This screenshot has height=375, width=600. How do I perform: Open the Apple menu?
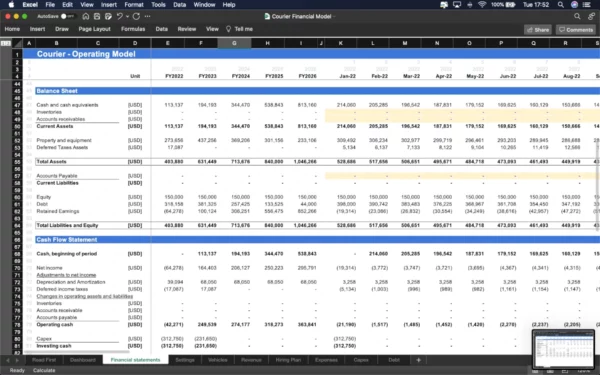click(11, 5)
